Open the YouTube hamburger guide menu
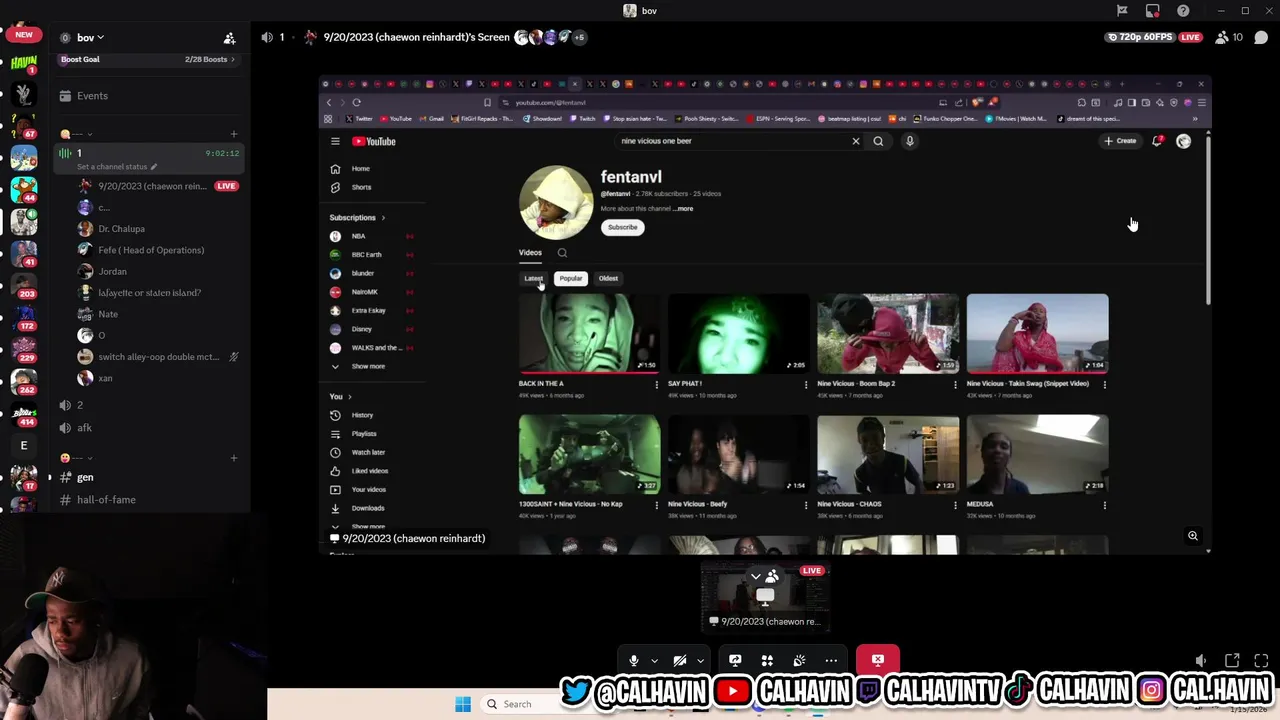This screenshot has height=720, width=1280. click(x=335, y=141)
